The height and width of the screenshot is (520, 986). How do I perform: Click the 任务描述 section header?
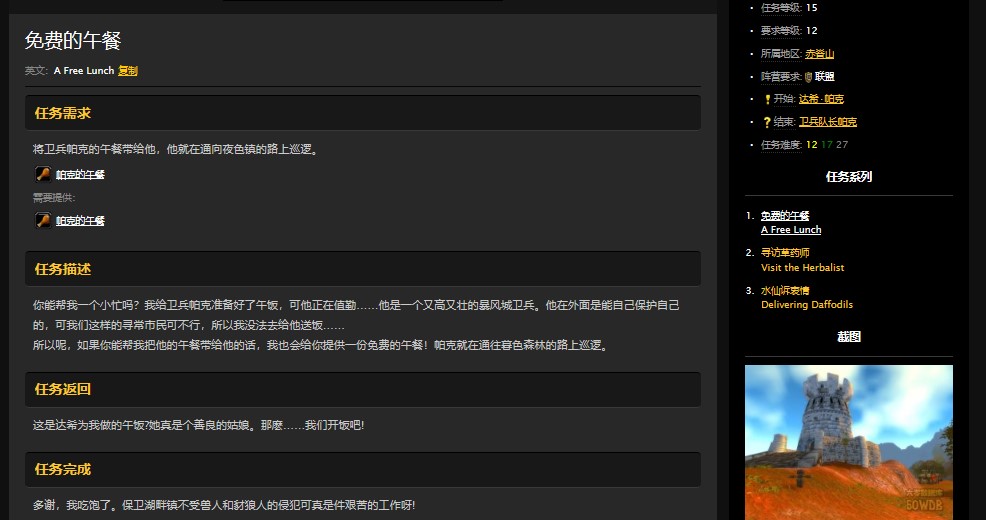[63, 269]
